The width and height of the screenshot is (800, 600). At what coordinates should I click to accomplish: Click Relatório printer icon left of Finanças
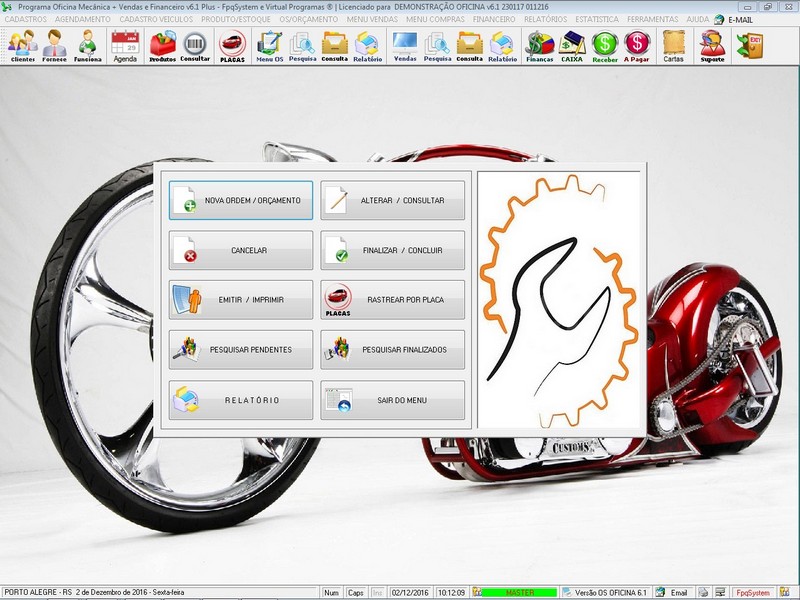[x=503, y=46]
